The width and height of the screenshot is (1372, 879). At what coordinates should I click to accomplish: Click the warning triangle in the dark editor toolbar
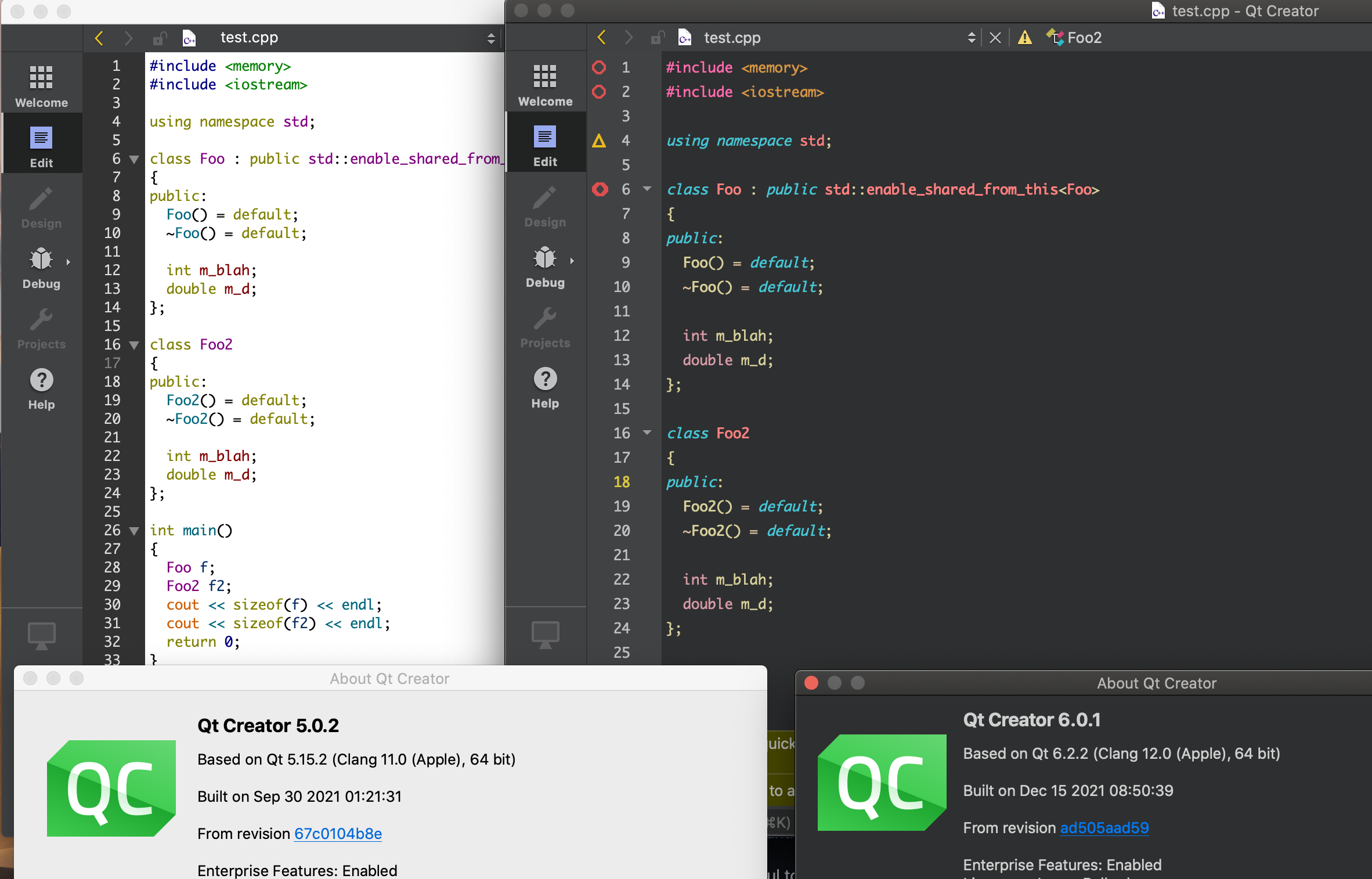1025,38
